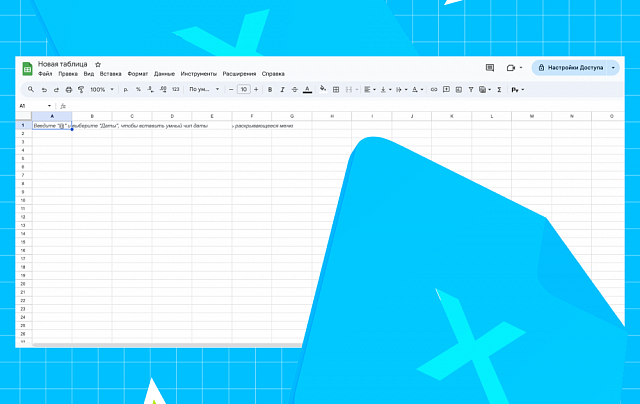Activate the paint format tool
Image resolution: width=640 pixels, height=404 pixels.
(81, 90)
